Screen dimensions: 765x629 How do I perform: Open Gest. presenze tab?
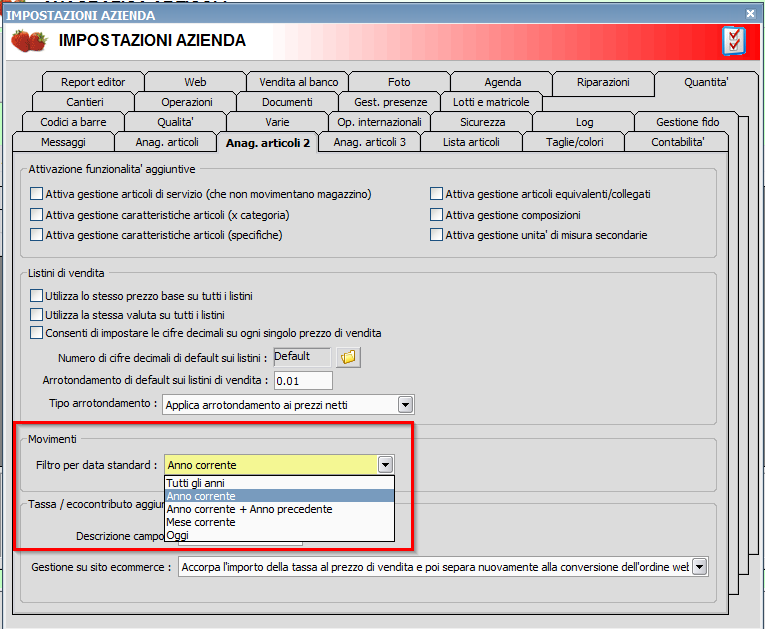tap(390, 102)
